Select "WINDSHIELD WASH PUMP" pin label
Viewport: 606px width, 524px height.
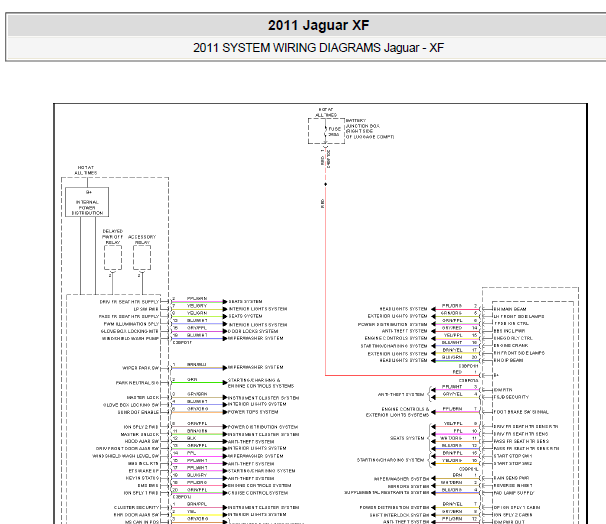[130, 339]
